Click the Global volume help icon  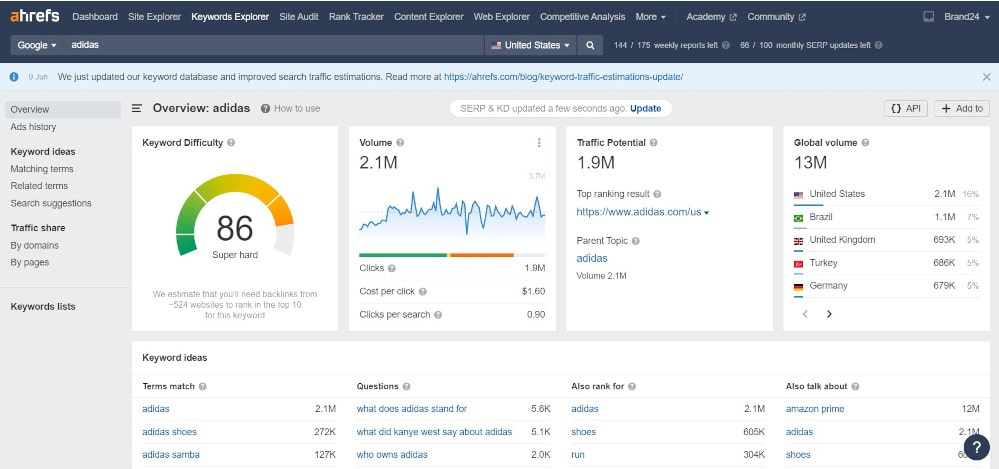point(865,143)
